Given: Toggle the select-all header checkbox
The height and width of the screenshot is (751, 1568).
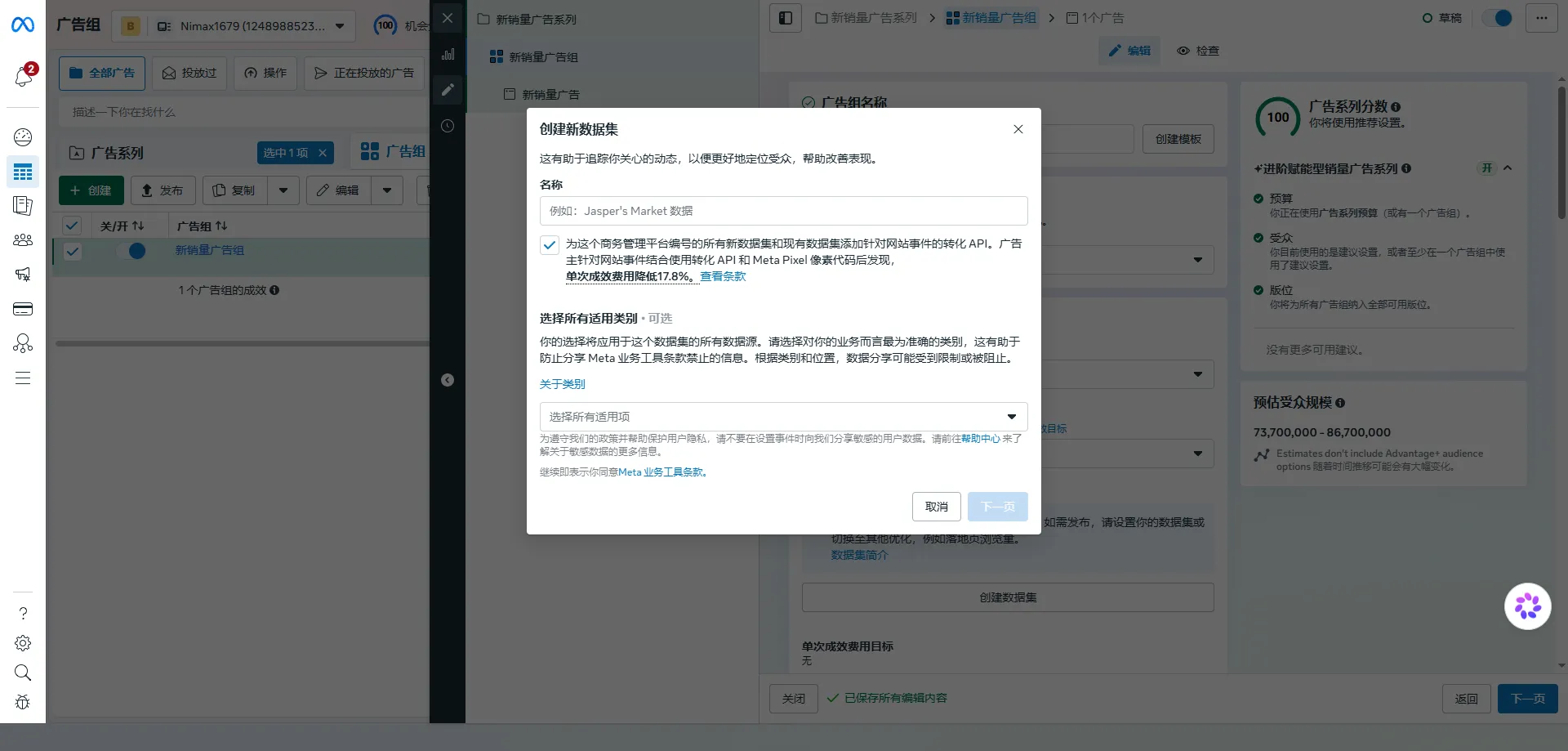Looking at the screenshot, I should click(73, 226).
